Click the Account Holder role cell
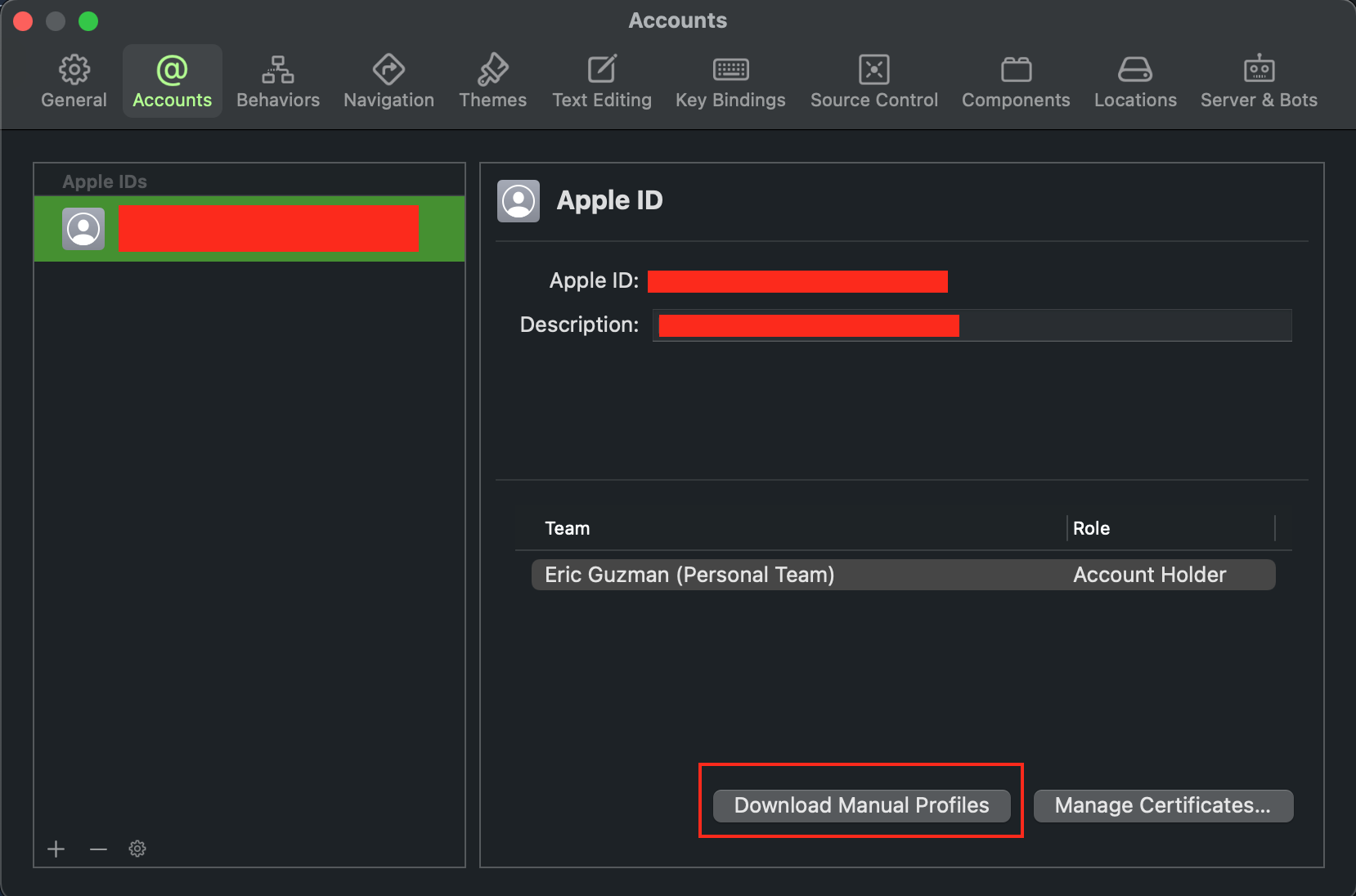 click(1149, 575)
